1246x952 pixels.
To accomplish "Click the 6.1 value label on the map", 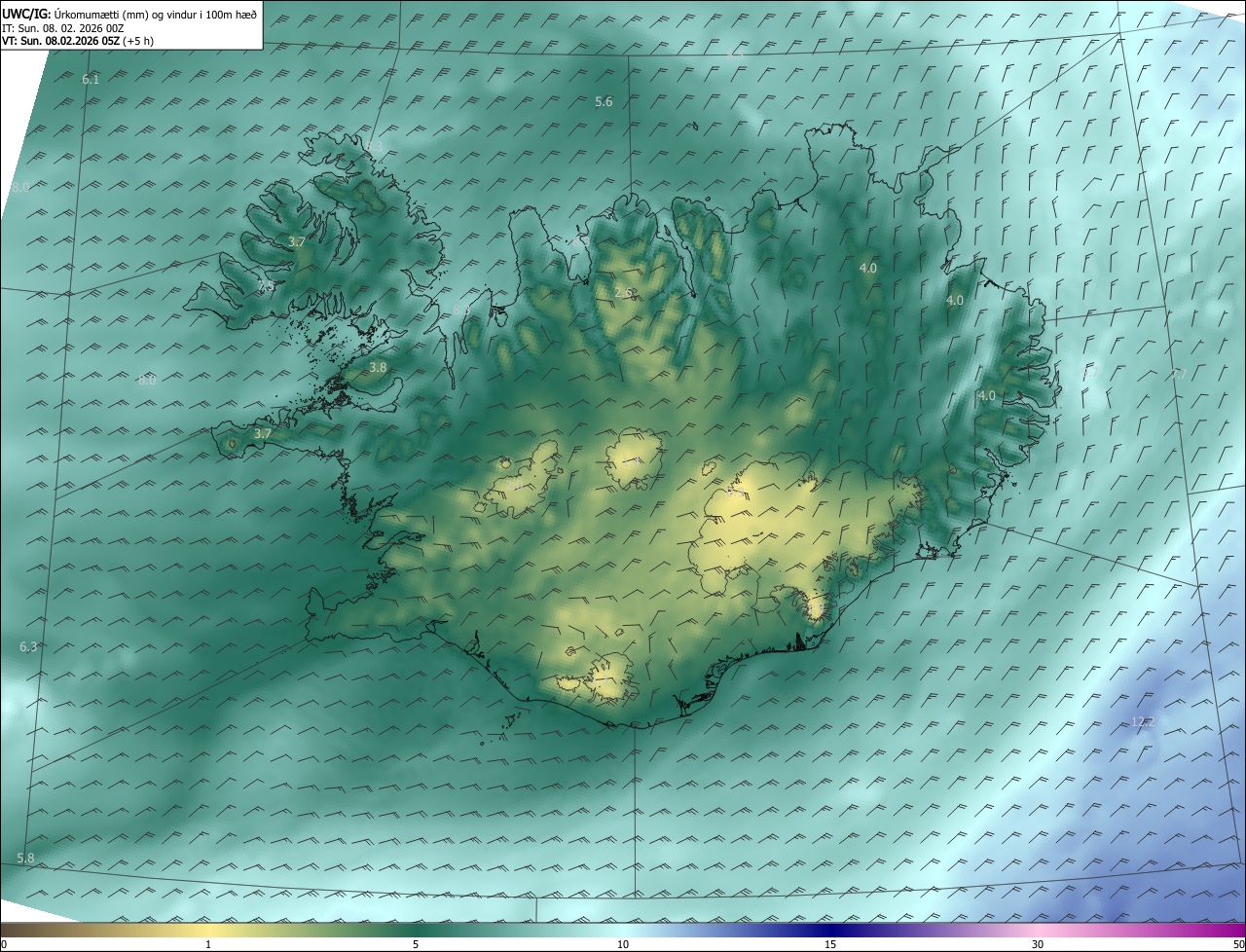I will pos(91,80).
